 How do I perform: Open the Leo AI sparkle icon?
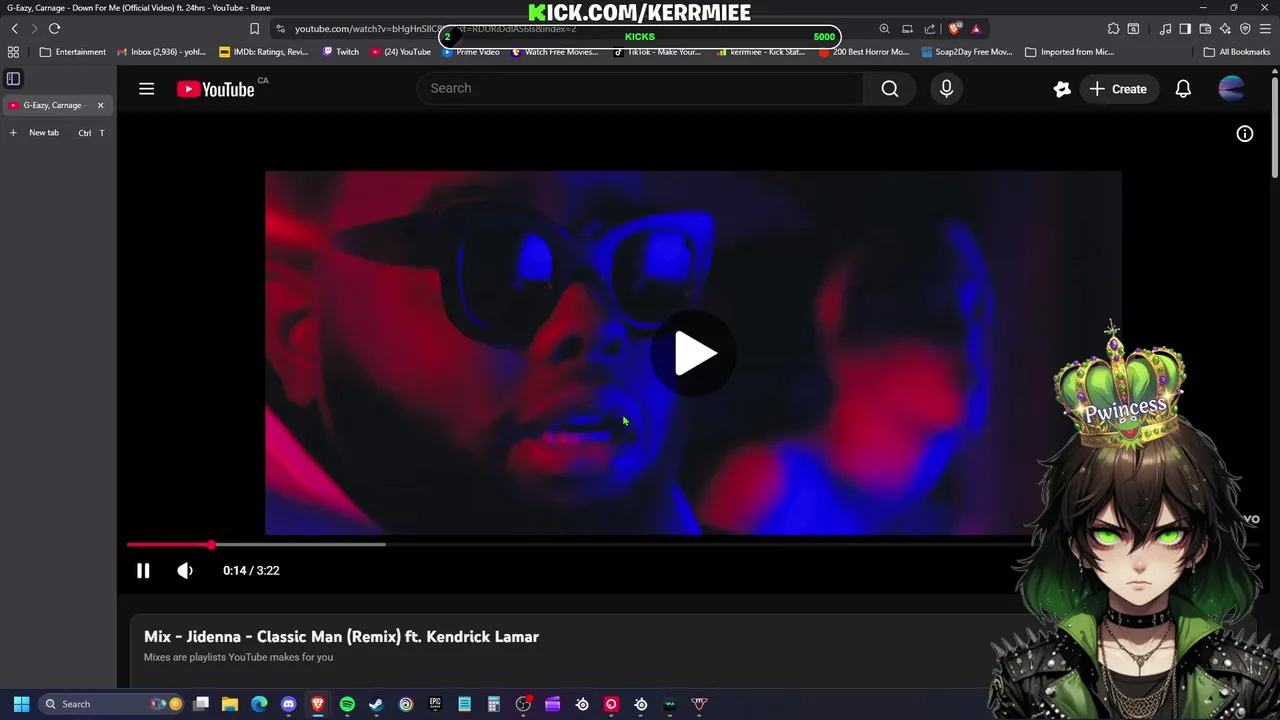1225,29
